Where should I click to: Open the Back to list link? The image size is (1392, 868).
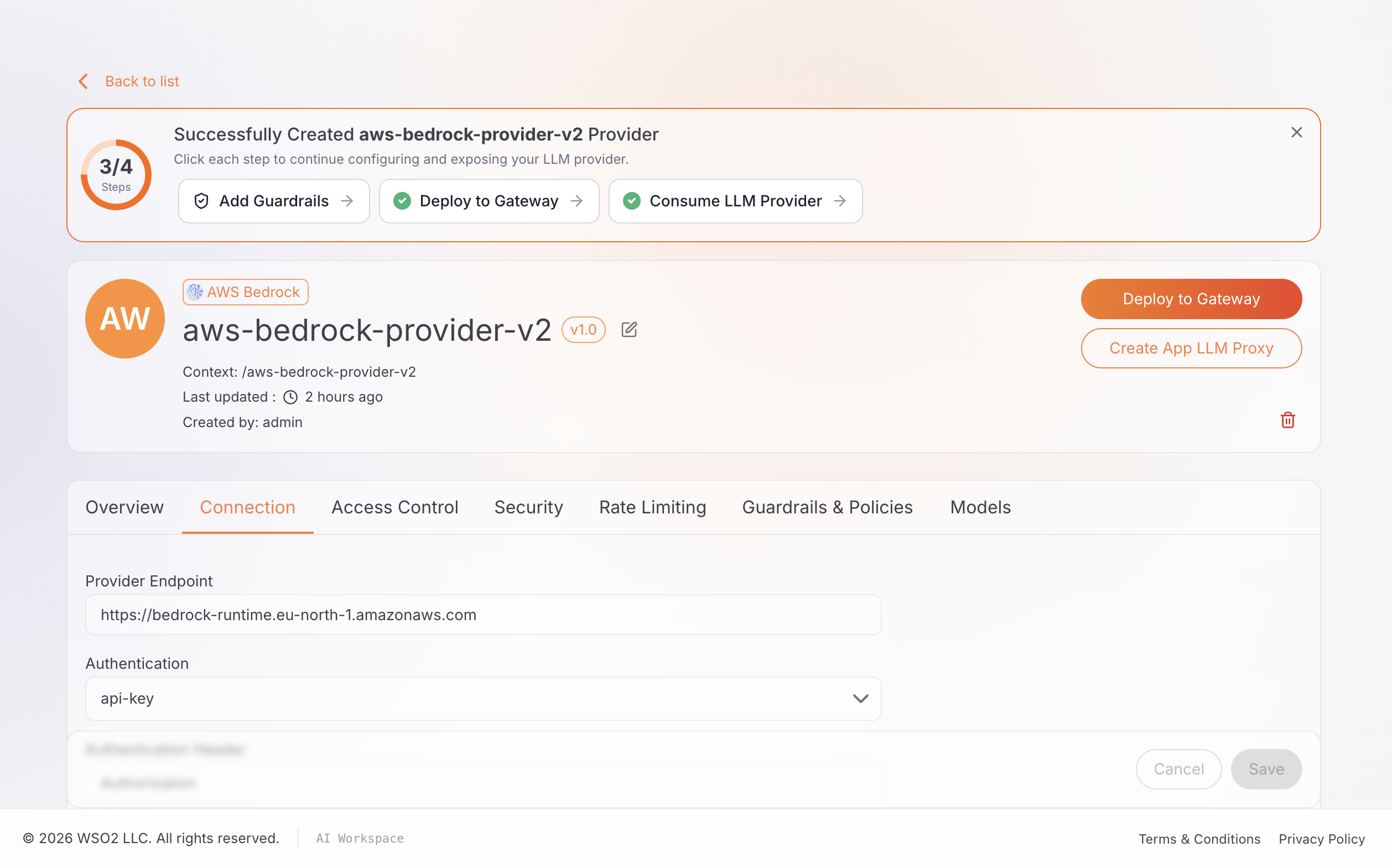click(142, 81)
